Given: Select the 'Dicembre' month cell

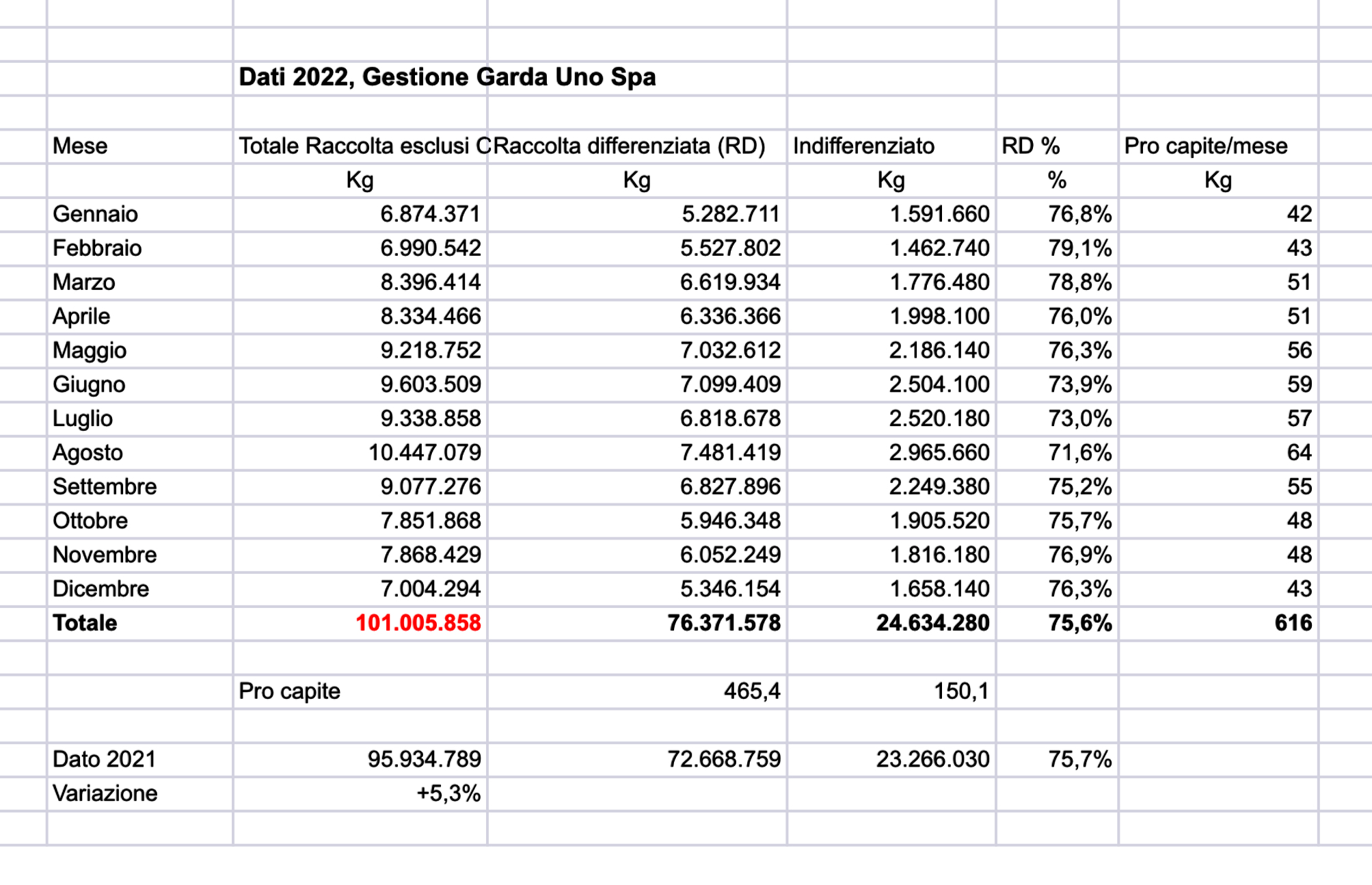Looking at the screenshot, I should 100,589.
